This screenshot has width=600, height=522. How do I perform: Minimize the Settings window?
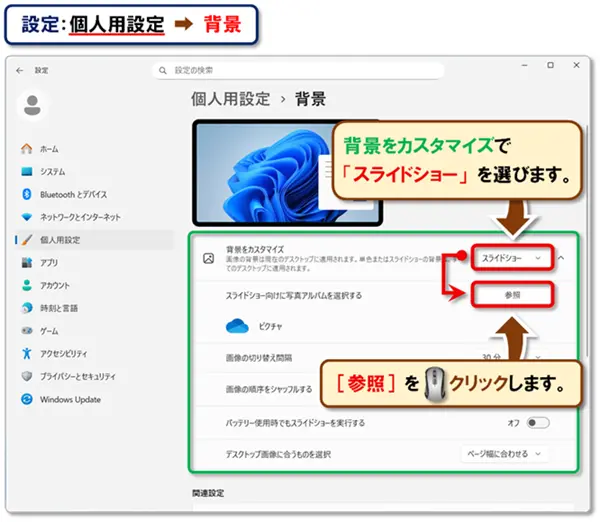525,65
